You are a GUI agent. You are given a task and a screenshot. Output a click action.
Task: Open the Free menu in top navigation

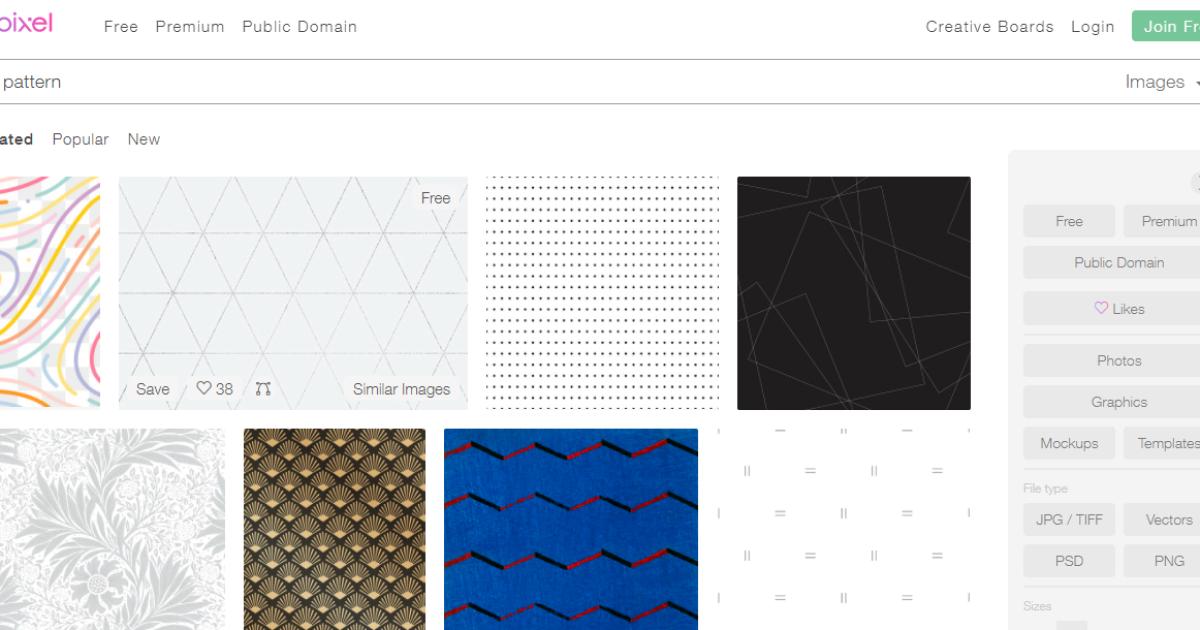coord(121,27)
